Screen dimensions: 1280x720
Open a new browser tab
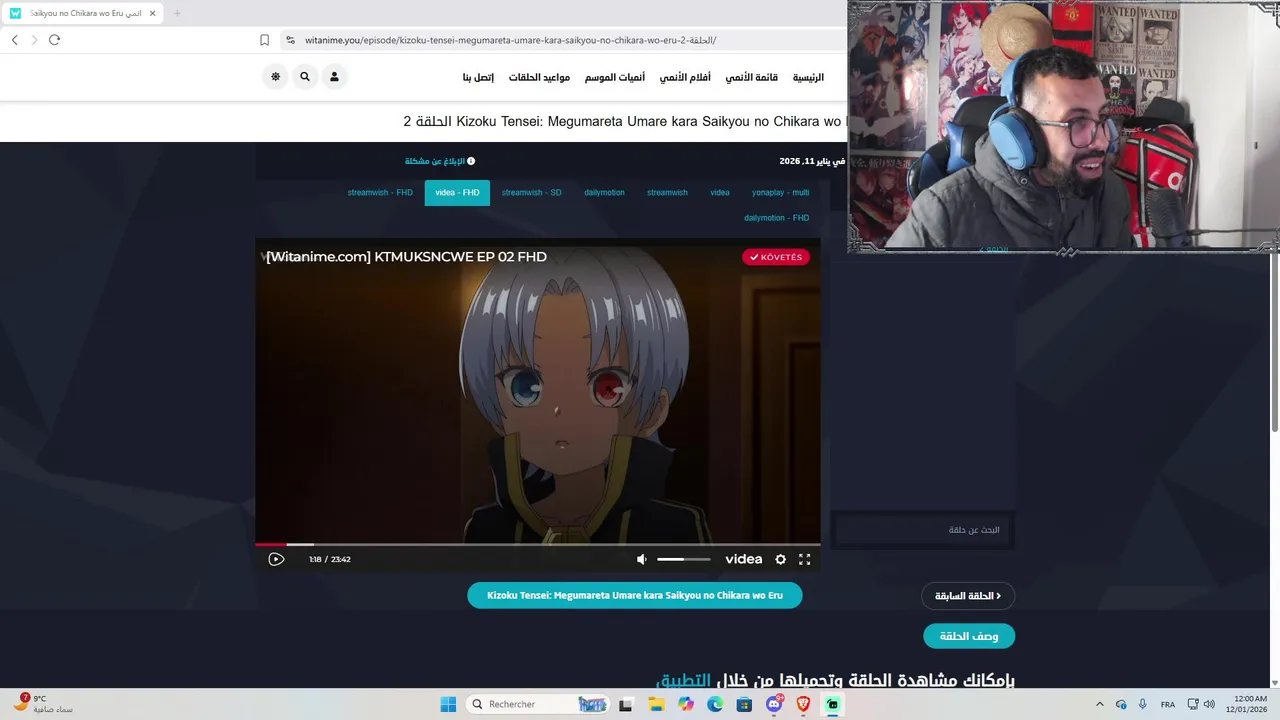pos(177,13)
